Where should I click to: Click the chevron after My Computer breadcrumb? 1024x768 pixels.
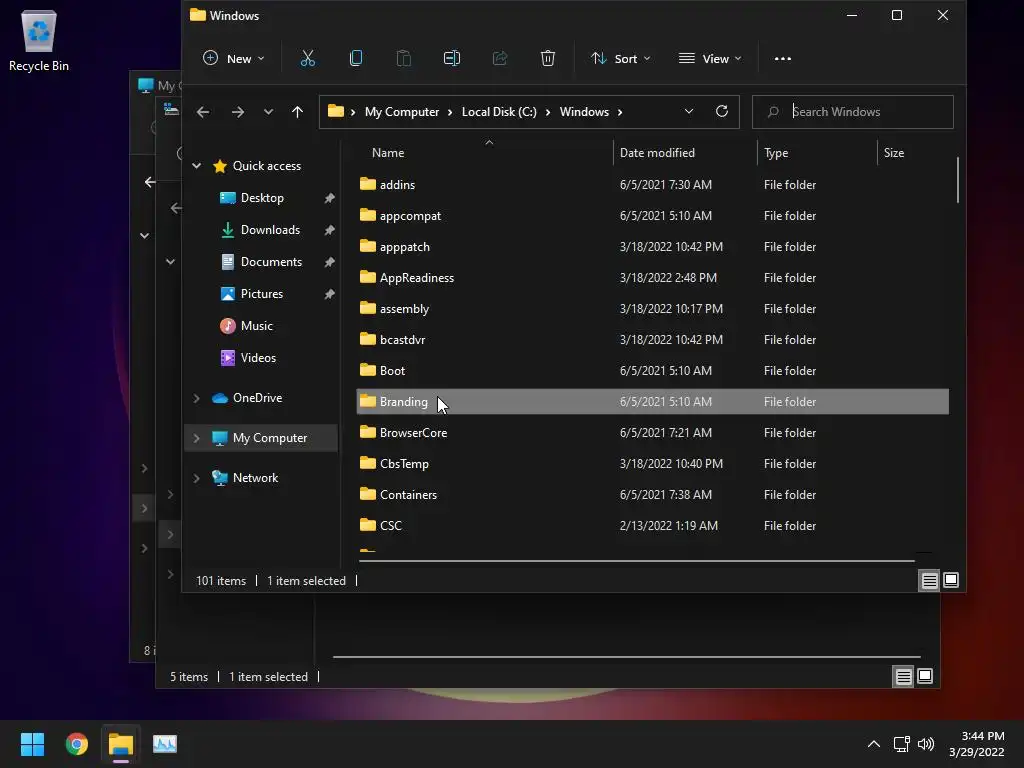pyautogui.click(x=450, y=112)
